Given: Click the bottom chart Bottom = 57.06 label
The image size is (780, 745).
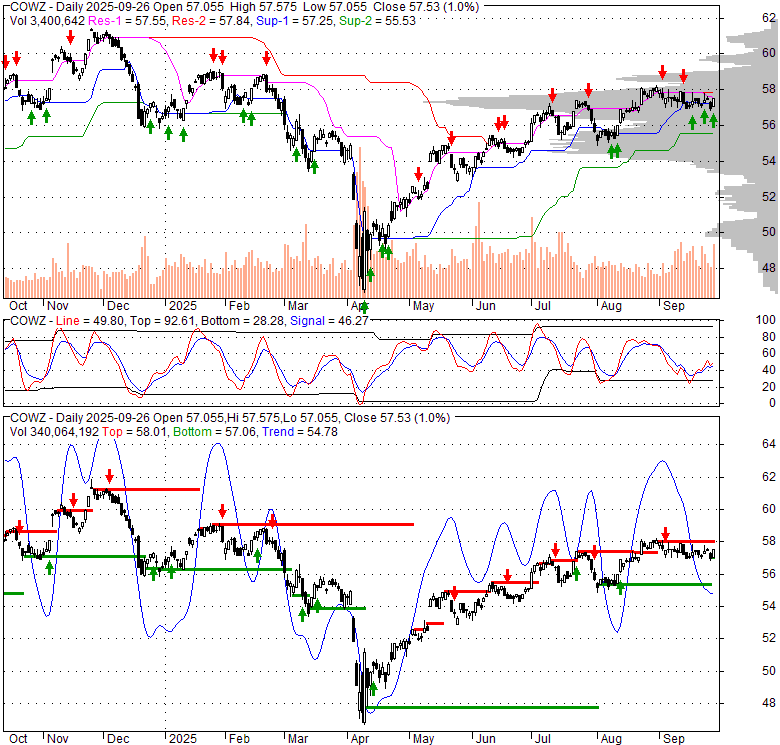Looking at the screenshot, I should pyautogui.click(x=215, y=432).
